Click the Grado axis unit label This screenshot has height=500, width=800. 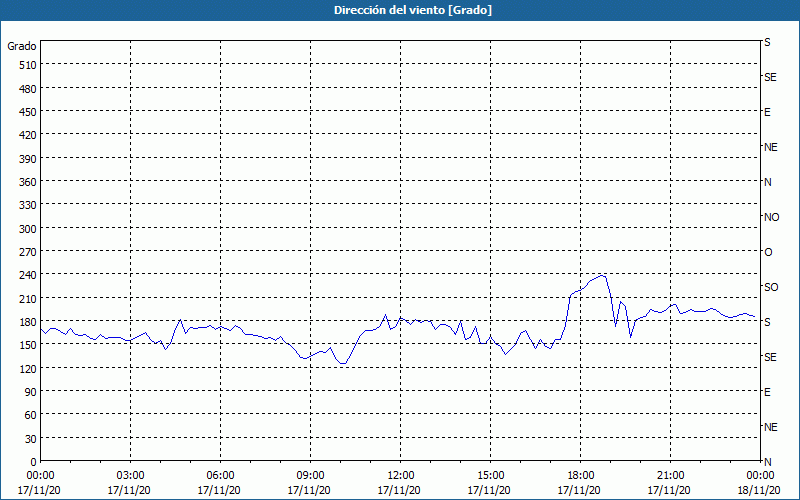[22, 46]
